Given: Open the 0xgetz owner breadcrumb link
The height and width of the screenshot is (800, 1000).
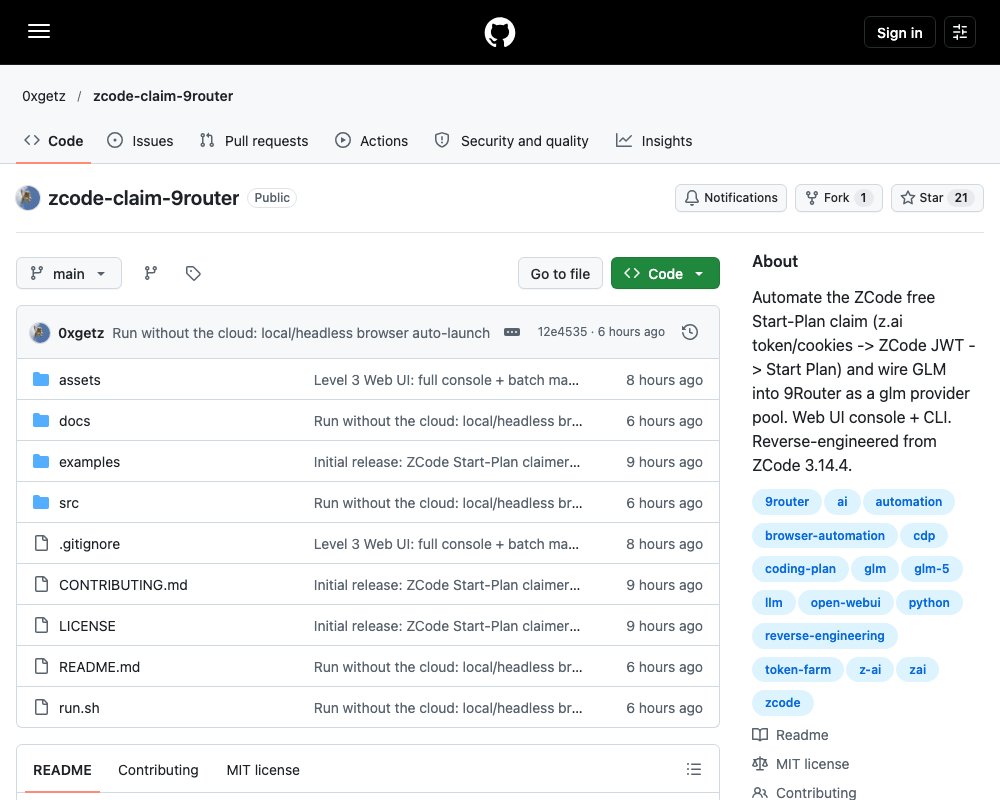Looking at the screenshot, I should click(44, 96).
